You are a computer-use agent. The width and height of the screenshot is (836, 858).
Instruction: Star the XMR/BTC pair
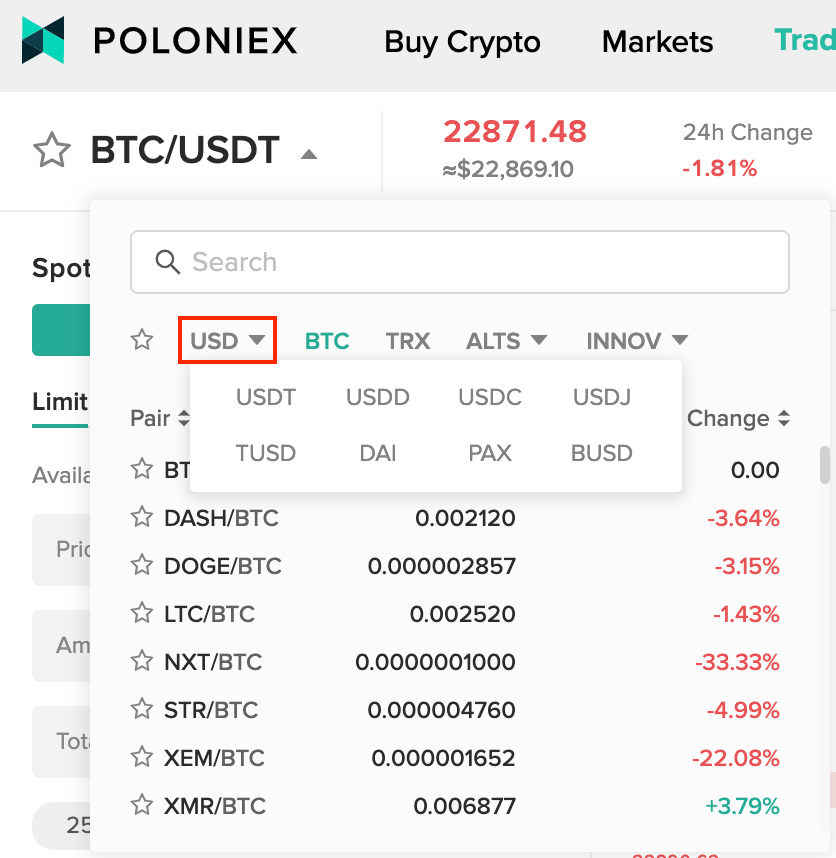(142, 805)
